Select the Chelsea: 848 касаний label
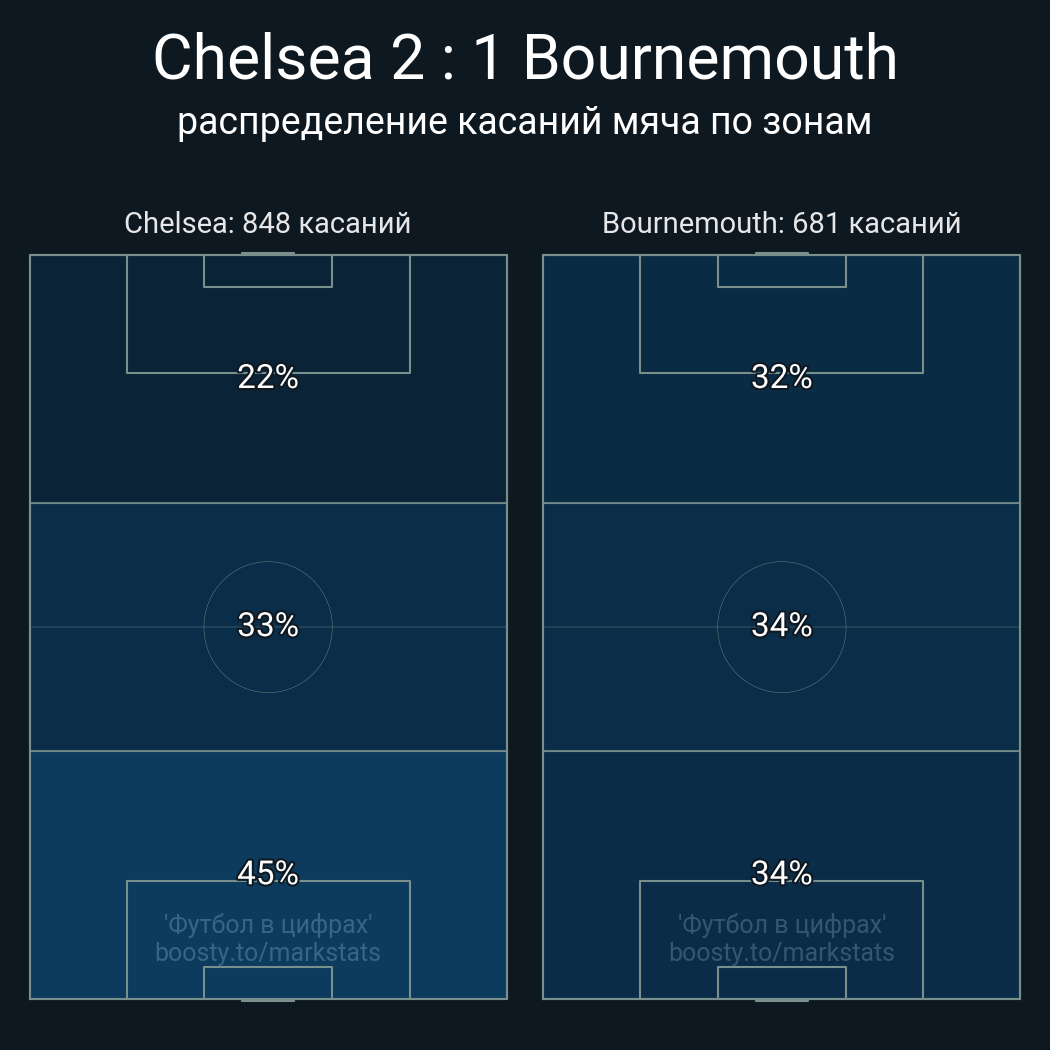 coord(267,223)
